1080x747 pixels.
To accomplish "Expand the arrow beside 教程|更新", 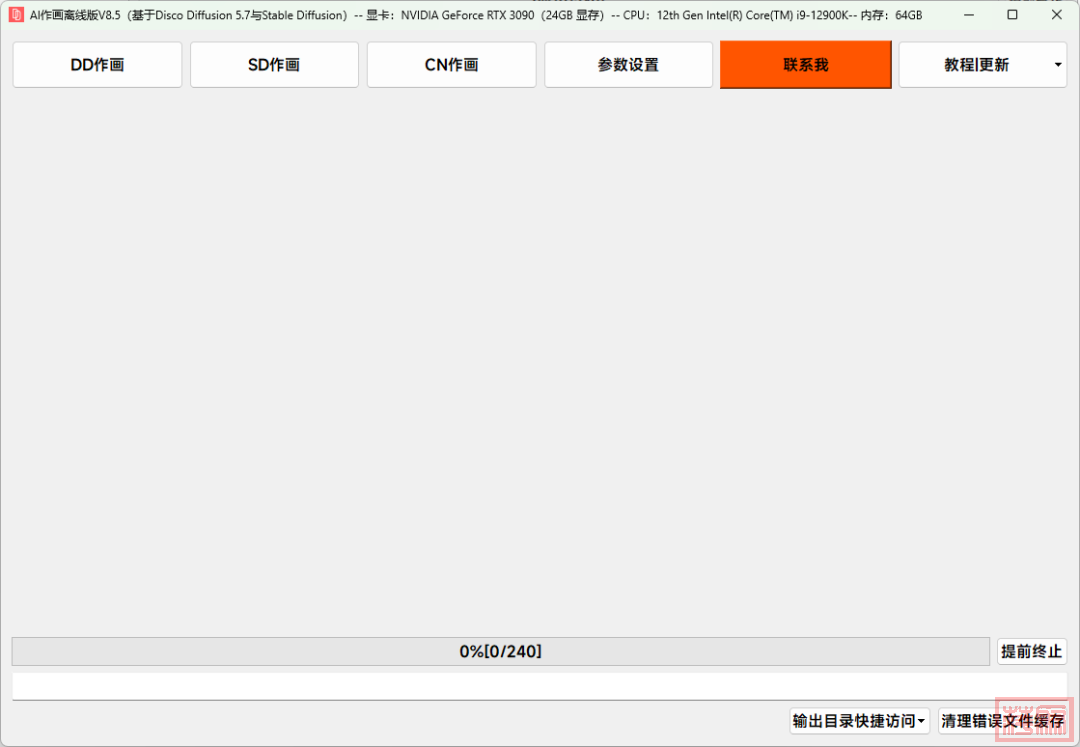I will [x=1058, y=65].
